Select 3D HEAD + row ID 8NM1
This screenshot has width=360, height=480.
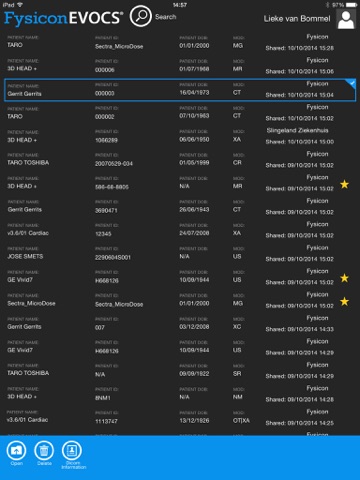coord(180,394)
